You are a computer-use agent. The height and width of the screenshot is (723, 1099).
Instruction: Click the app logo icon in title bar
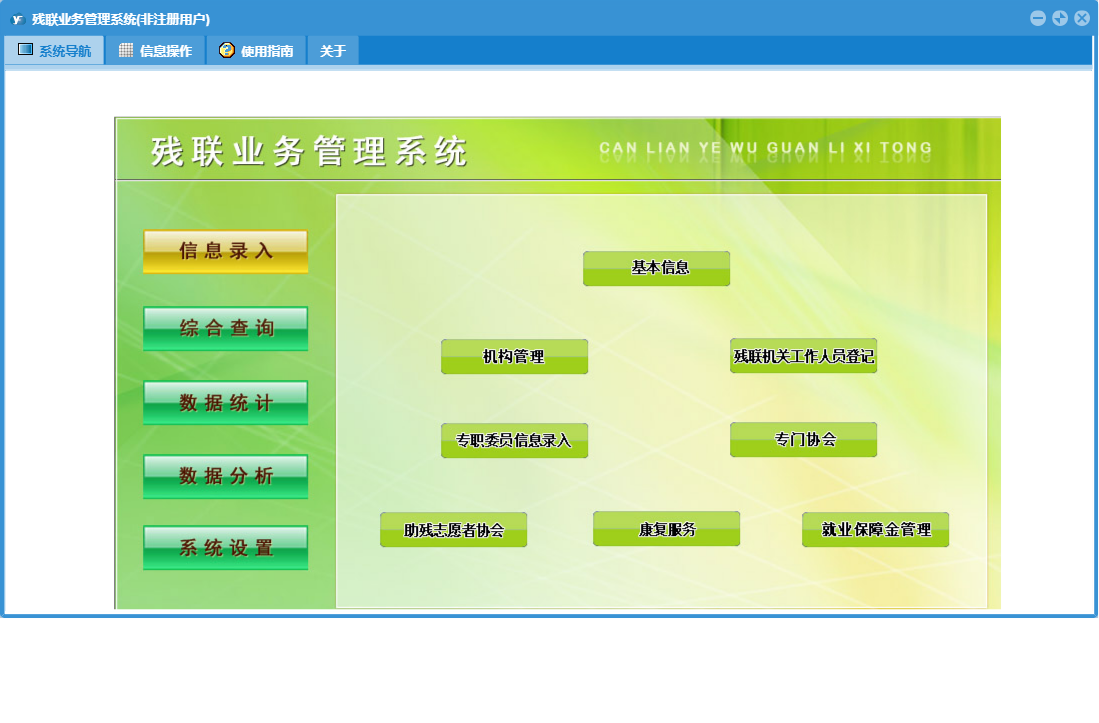point(18,19)
